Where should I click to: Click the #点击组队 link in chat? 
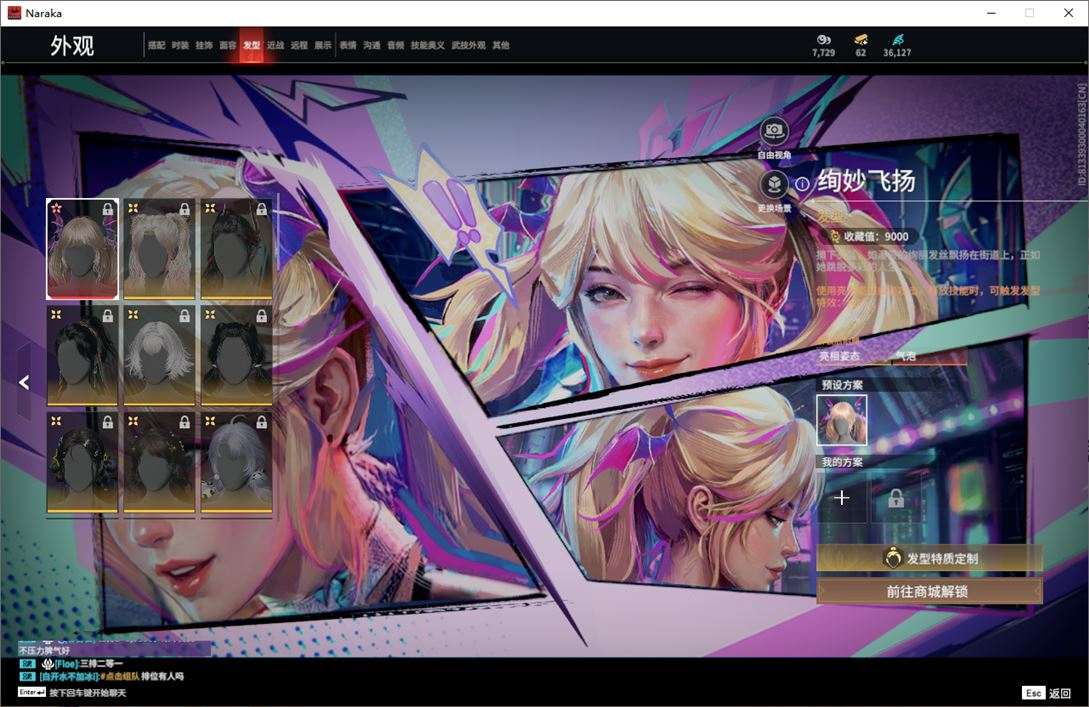point(120,676)
